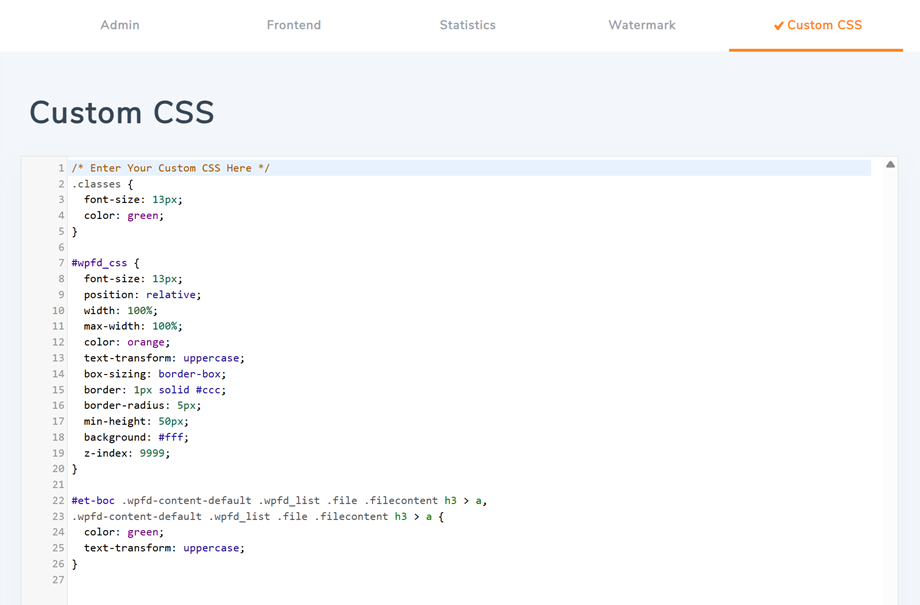Switch to the Frontend tab

(293, 25)
